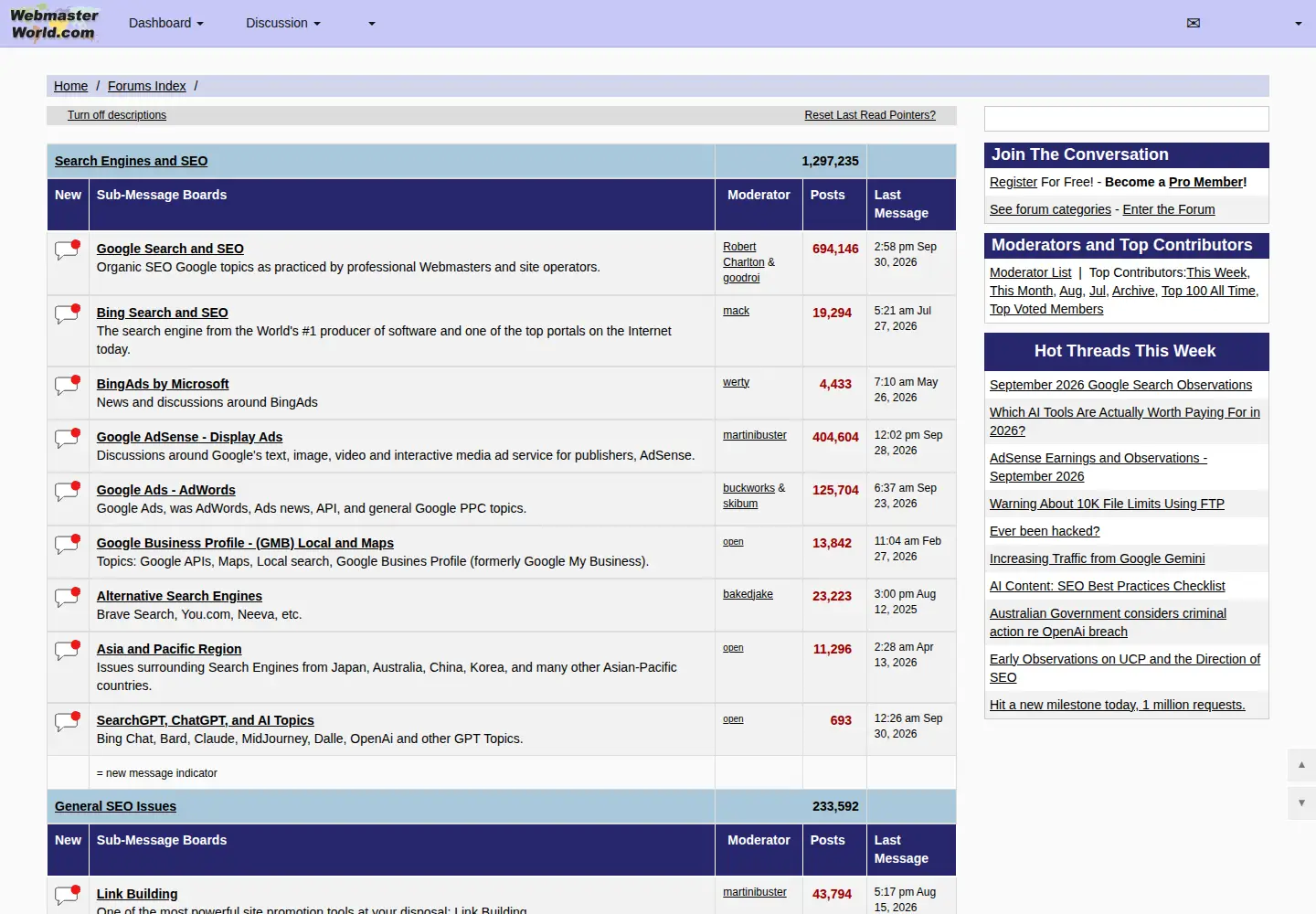Open Google Search and SEO forum

pos(170,249)
